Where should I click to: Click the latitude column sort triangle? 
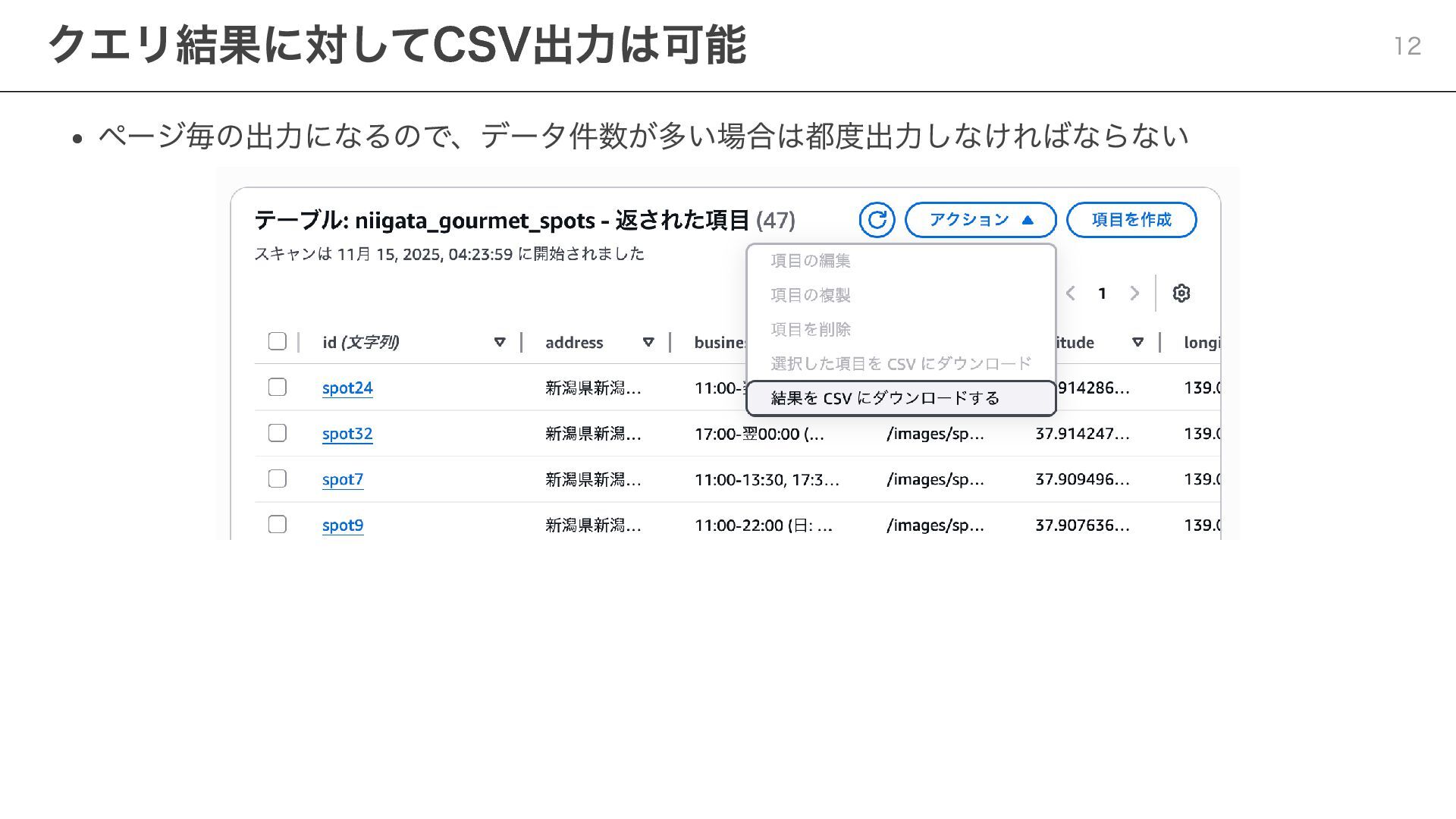(x=1137, y=342)
